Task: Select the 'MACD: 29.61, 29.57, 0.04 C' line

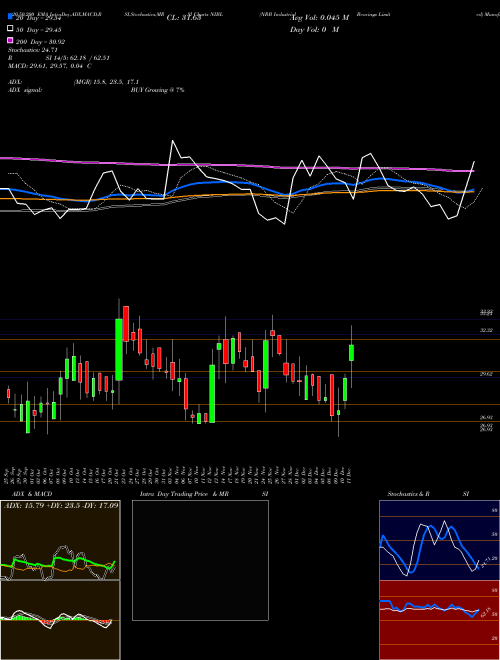Action: [50, 66]
